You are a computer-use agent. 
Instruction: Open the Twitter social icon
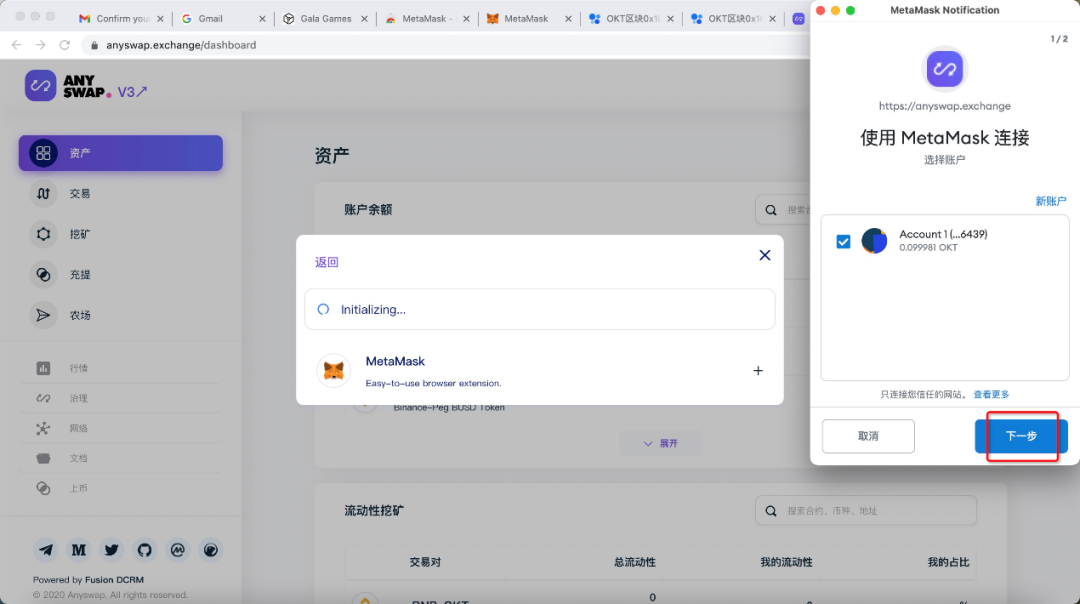click(112, 550)
